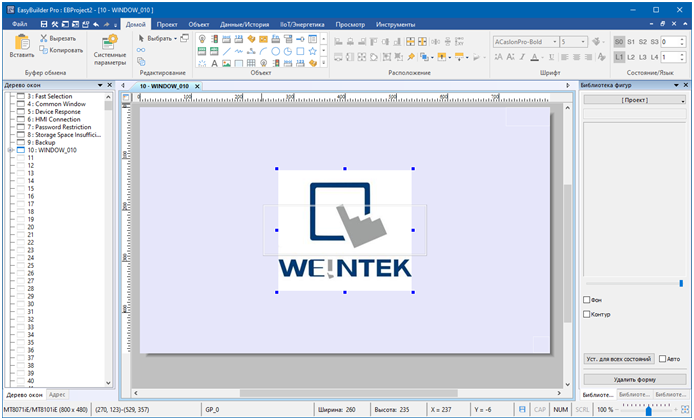Click the shape library size slider handle
Image resolution: width=694 pixels, height=420 pixels.
click(681, 283)
